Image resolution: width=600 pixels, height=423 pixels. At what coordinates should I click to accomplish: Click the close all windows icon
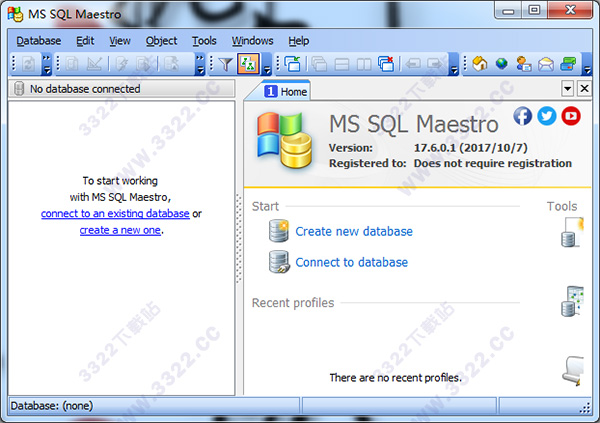(x=386, y=64)
